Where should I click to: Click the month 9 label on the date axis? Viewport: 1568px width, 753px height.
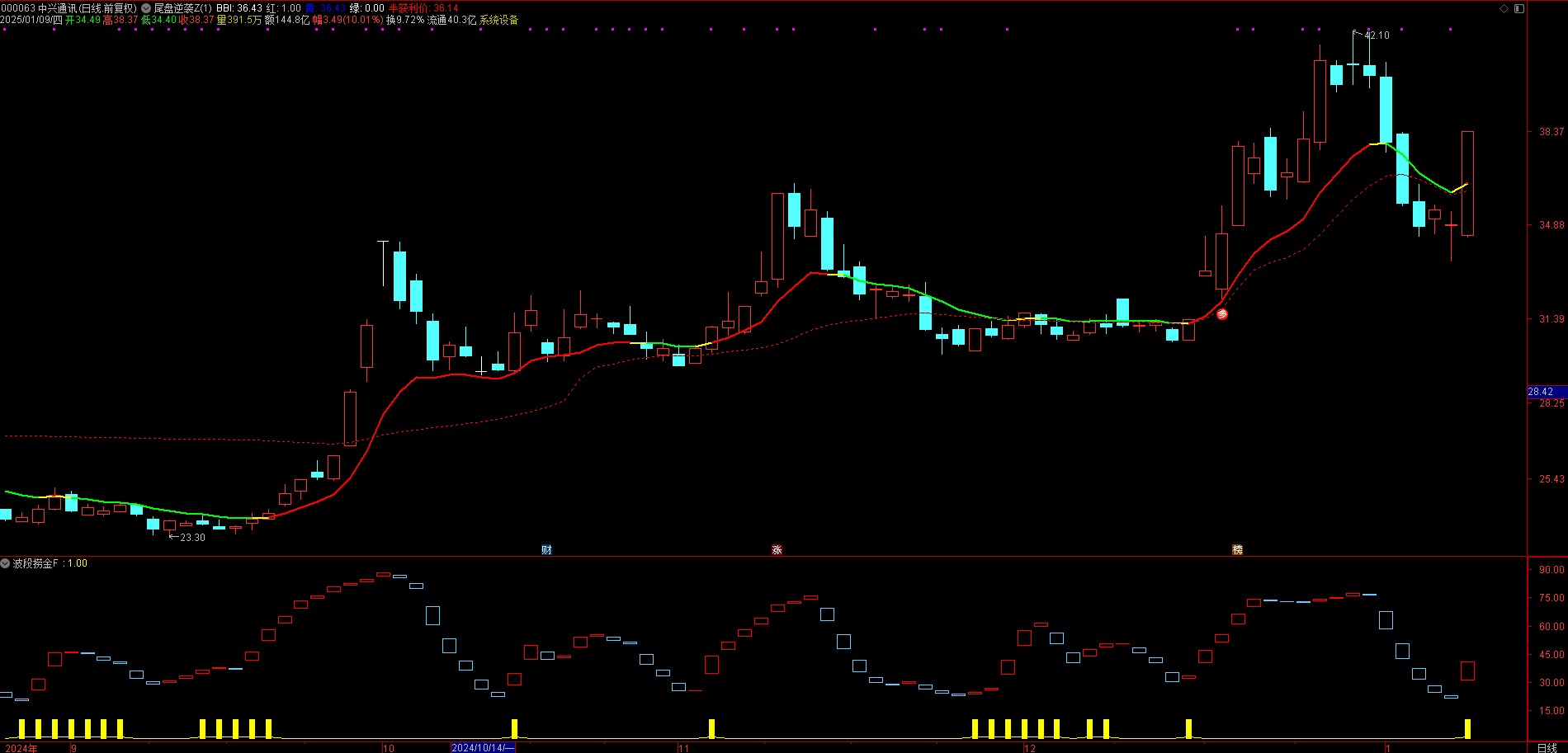tap(73, 748)
